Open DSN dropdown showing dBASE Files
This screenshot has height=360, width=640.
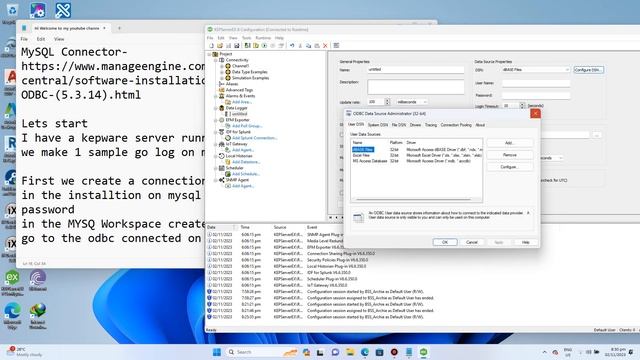[536, 70]
